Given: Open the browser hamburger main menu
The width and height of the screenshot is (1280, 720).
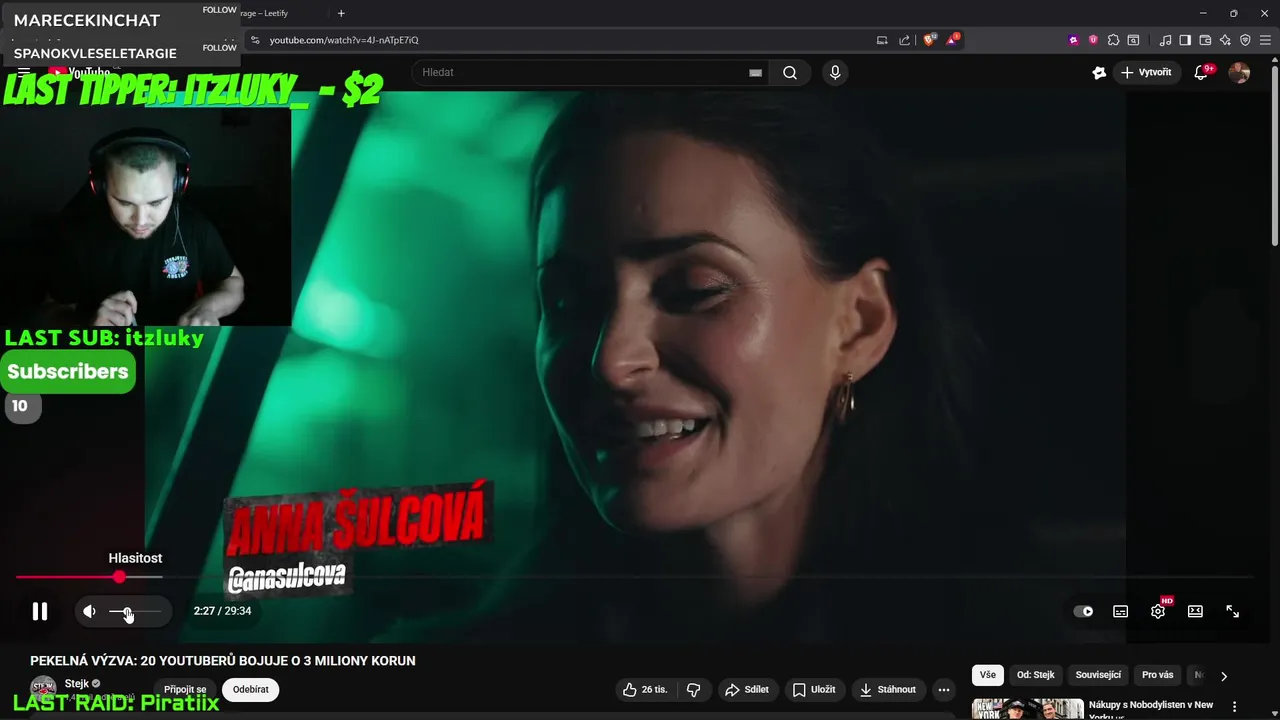Looking at the screenshot, I should (1265, 40).
